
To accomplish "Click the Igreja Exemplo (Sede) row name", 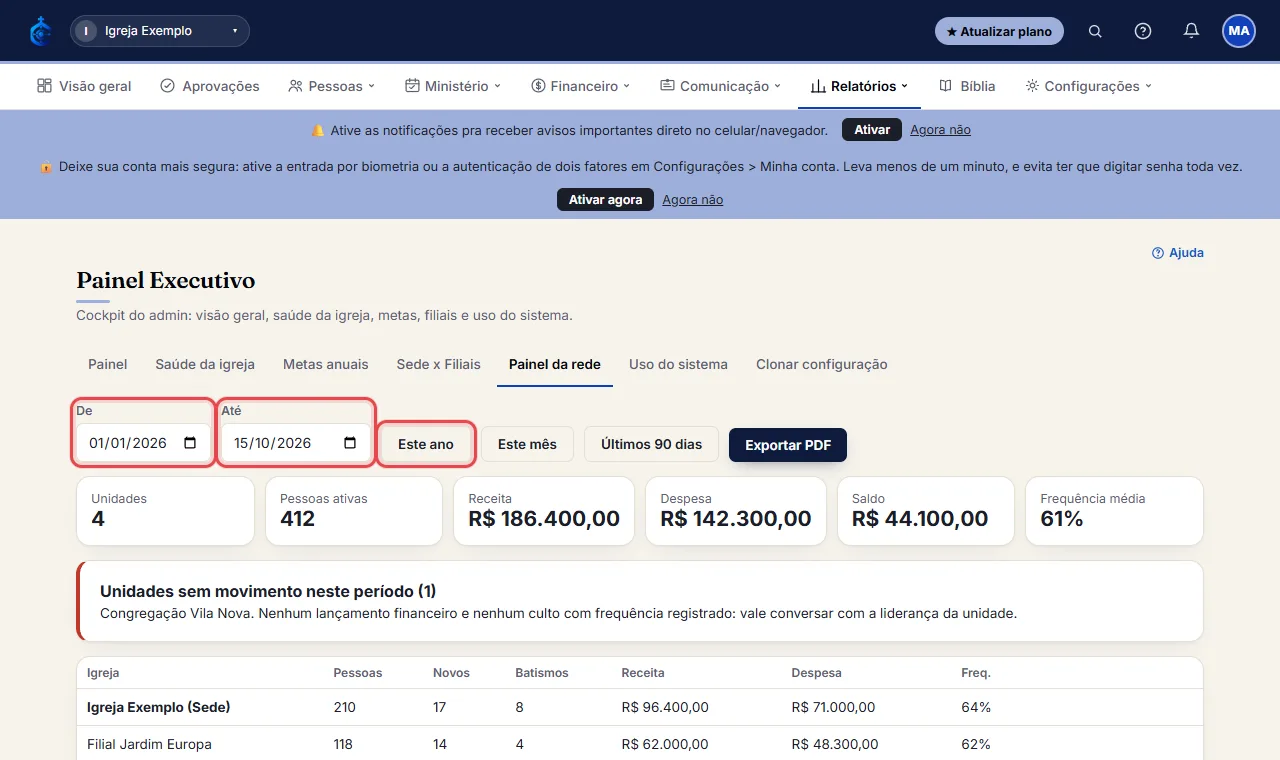I will (159, 707).
